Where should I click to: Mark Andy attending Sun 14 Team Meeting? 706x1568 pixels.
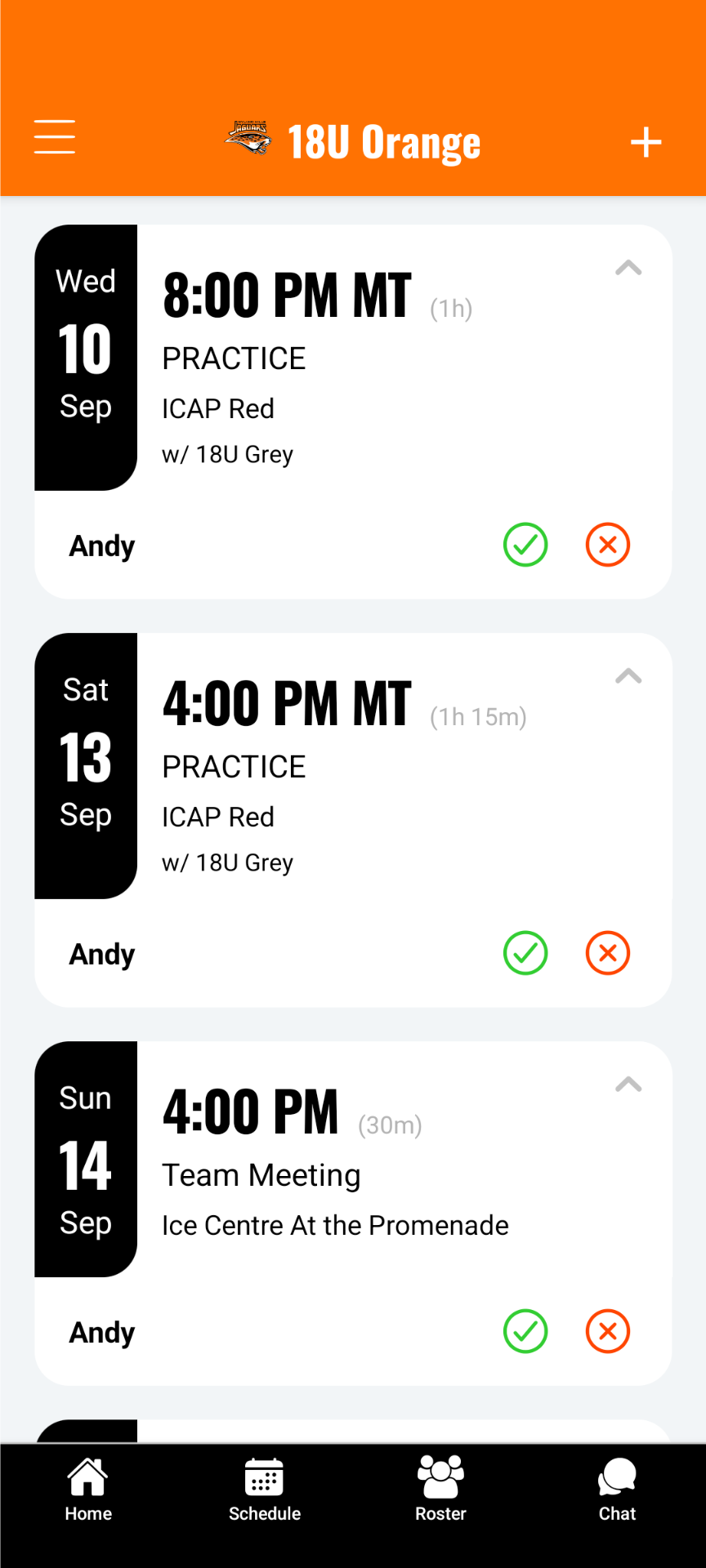pos(525,1332)
